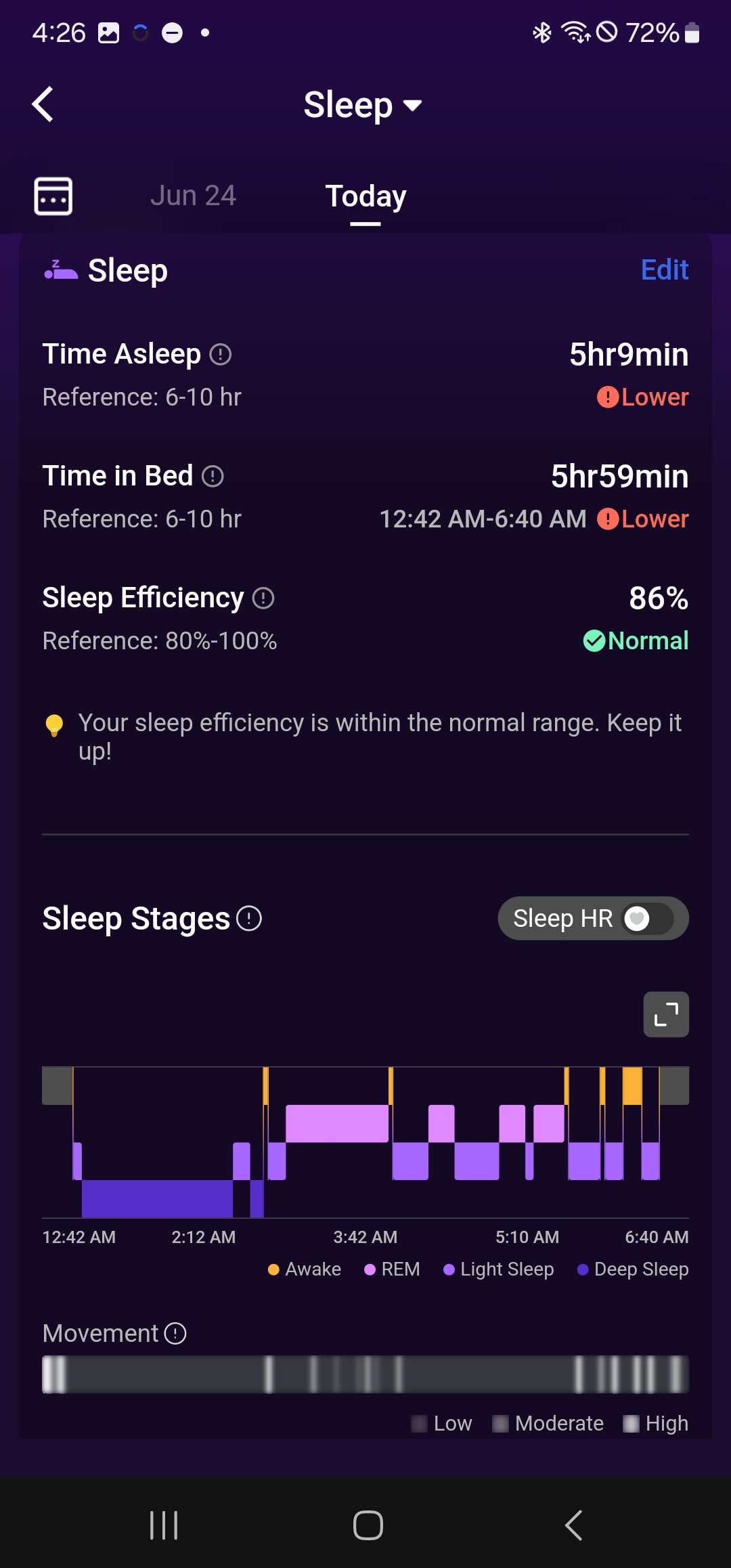Screen dimensions: 731x1568
Task: Toggle the Sleep HR switch
Action: point(647,919)
